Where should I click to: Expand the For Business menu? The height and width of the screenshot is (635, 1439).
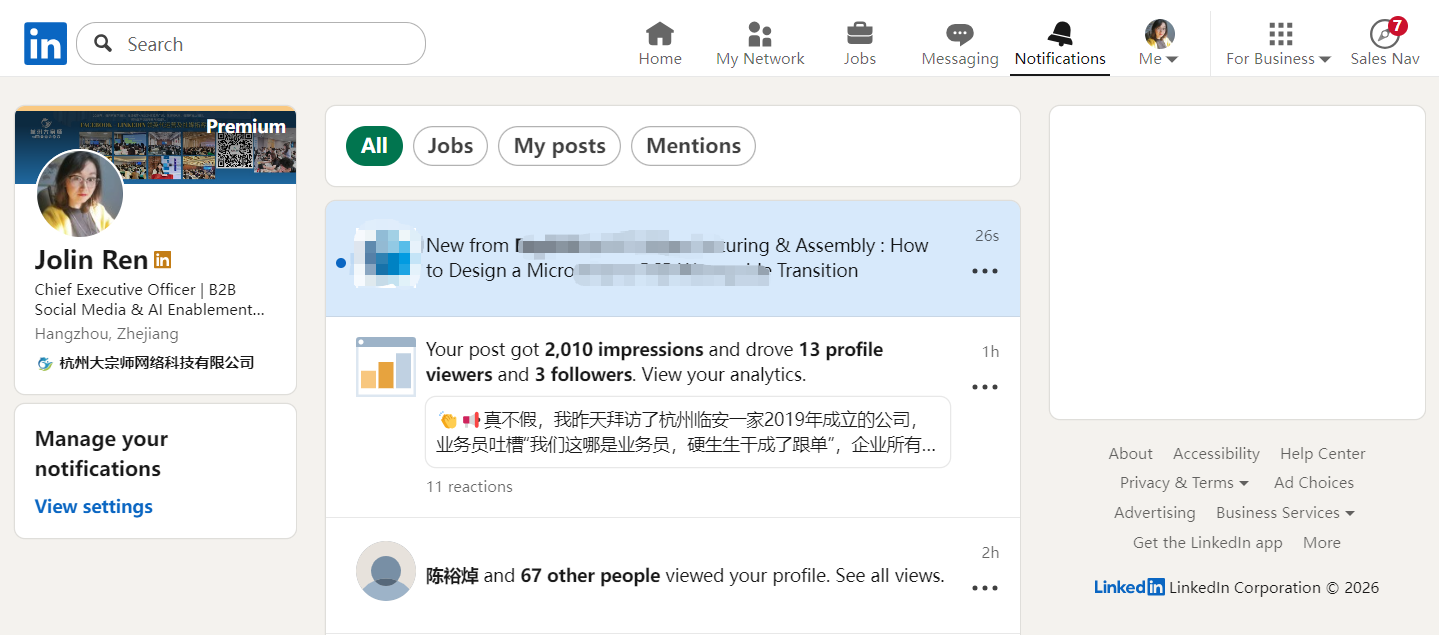(1279, 44)
